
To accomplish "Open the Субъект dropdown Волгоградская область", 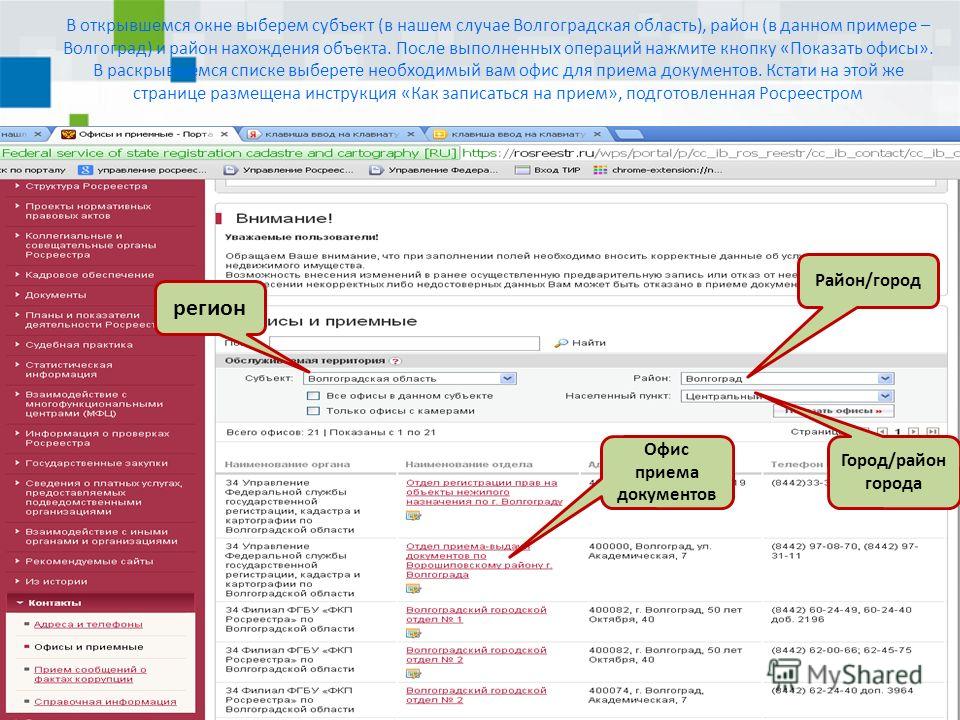I will 410,379.
